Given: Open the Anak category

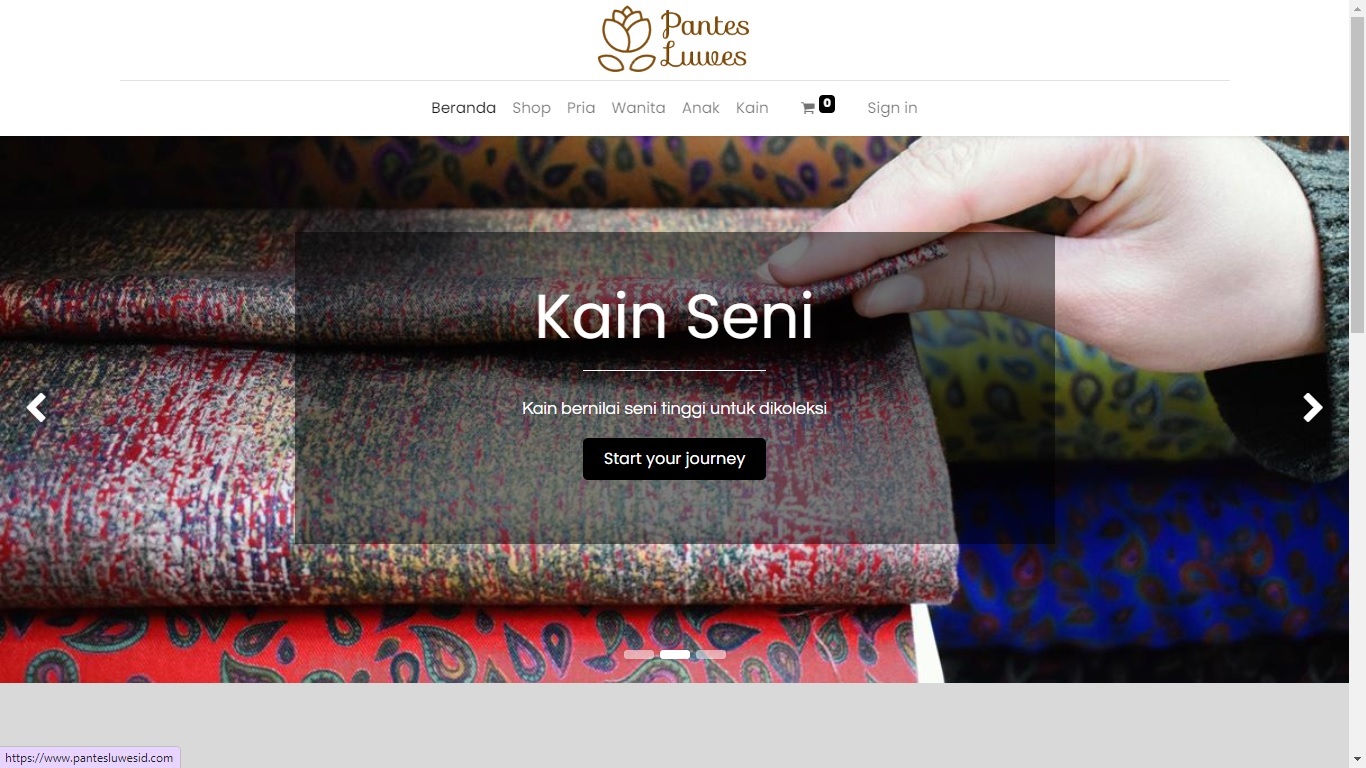Looking at the screenshot, I should click(700, 108).
